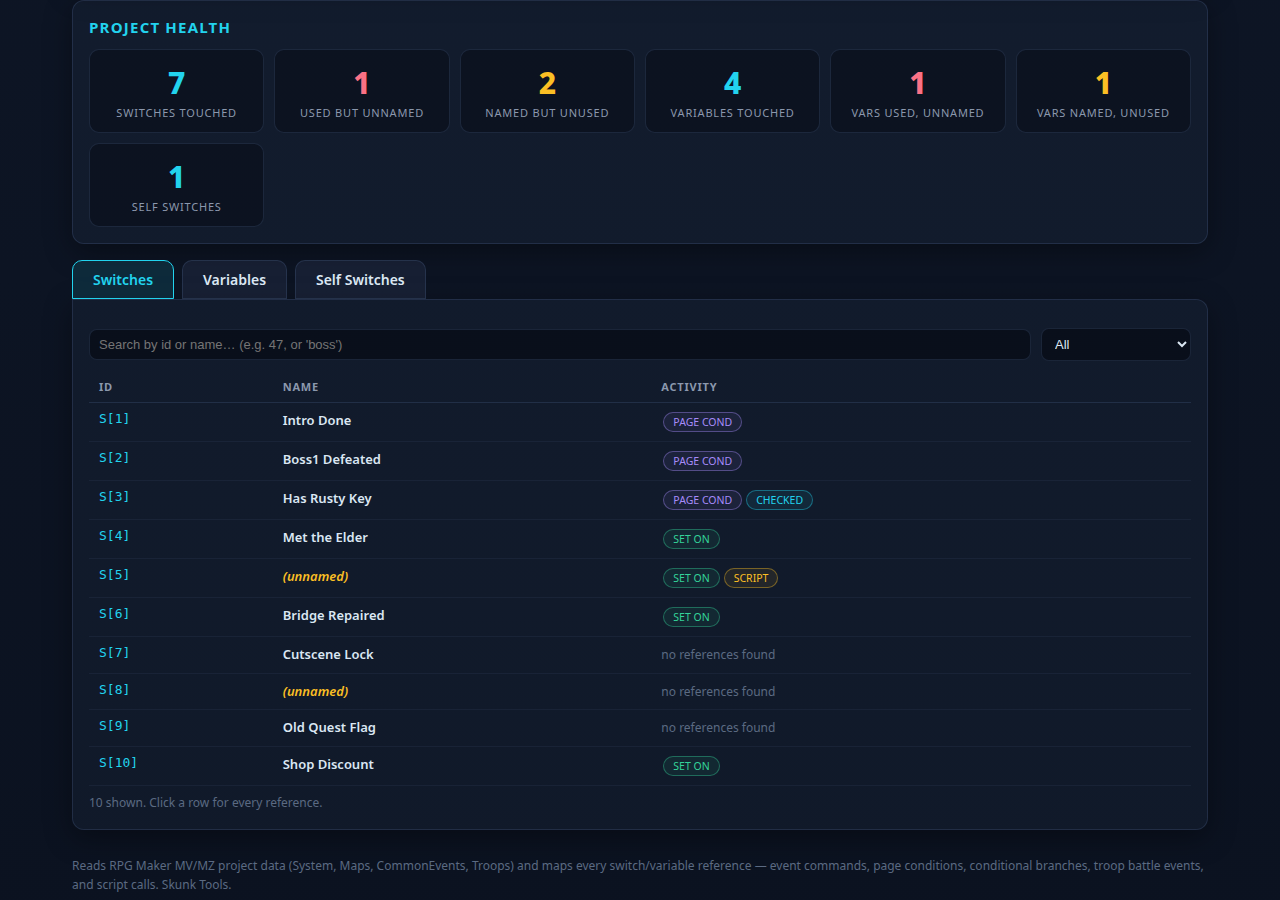Click the Self Switches count card
Screen dimensions: 1280x900
tap(176, 185)
